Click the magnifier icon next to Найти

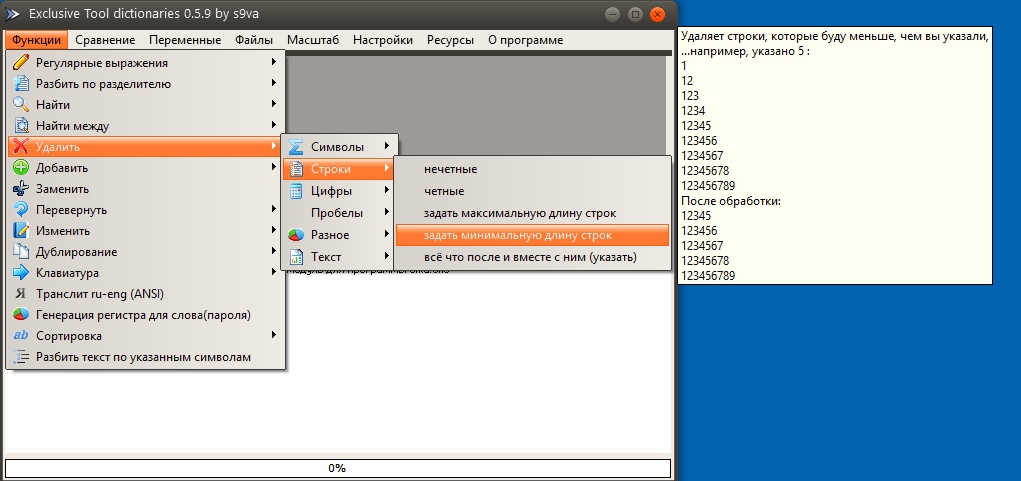pyautogui.click(x=20, y=104)
